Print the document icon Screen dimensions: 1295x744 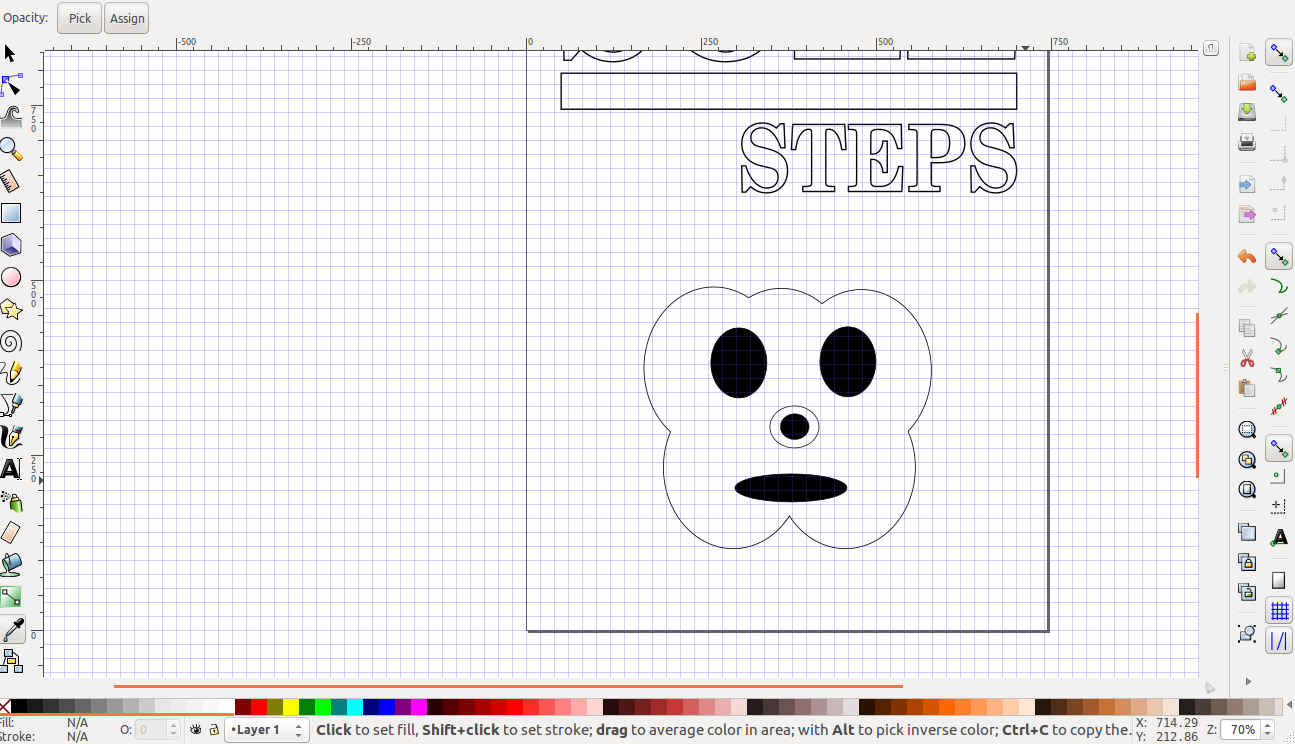(x=1247, y=143)
